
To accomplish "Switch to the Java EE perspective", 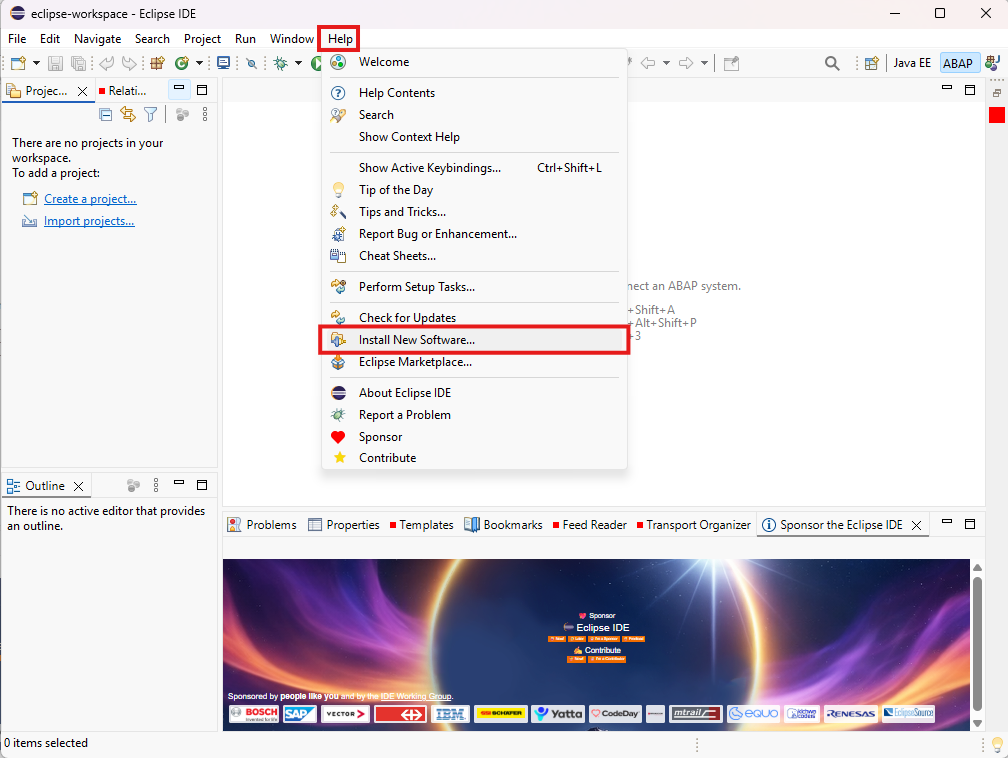I will coord(912,63).
